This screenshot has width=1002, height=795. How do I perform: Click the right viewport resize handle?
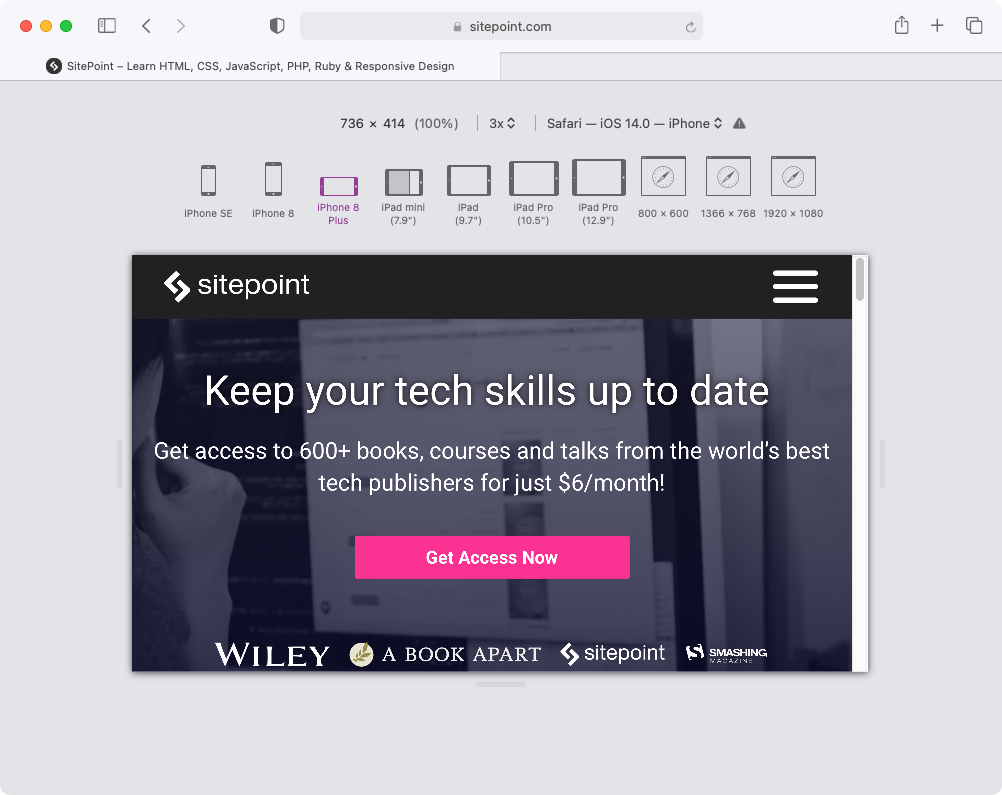pyautogui.click(x=883, y=464)
